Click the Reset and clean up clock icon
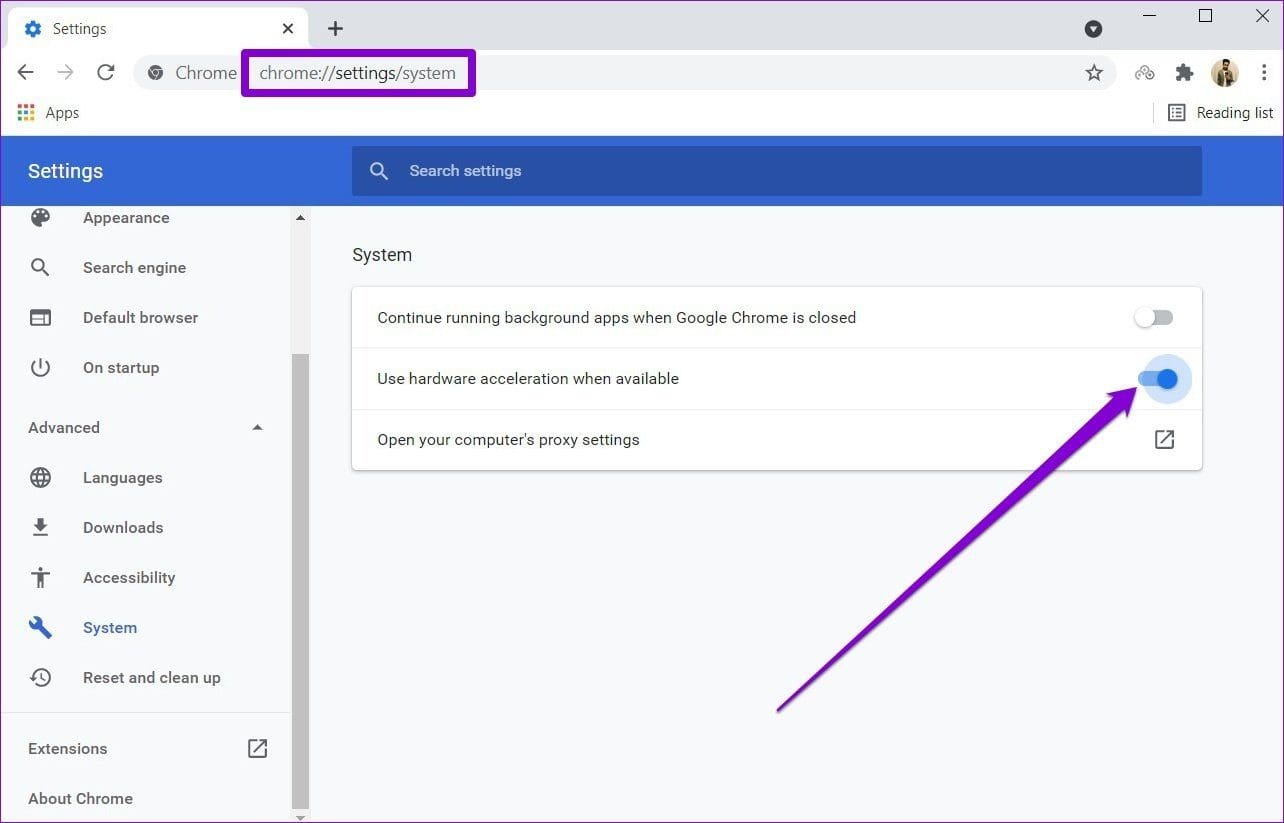 point(40,677)
